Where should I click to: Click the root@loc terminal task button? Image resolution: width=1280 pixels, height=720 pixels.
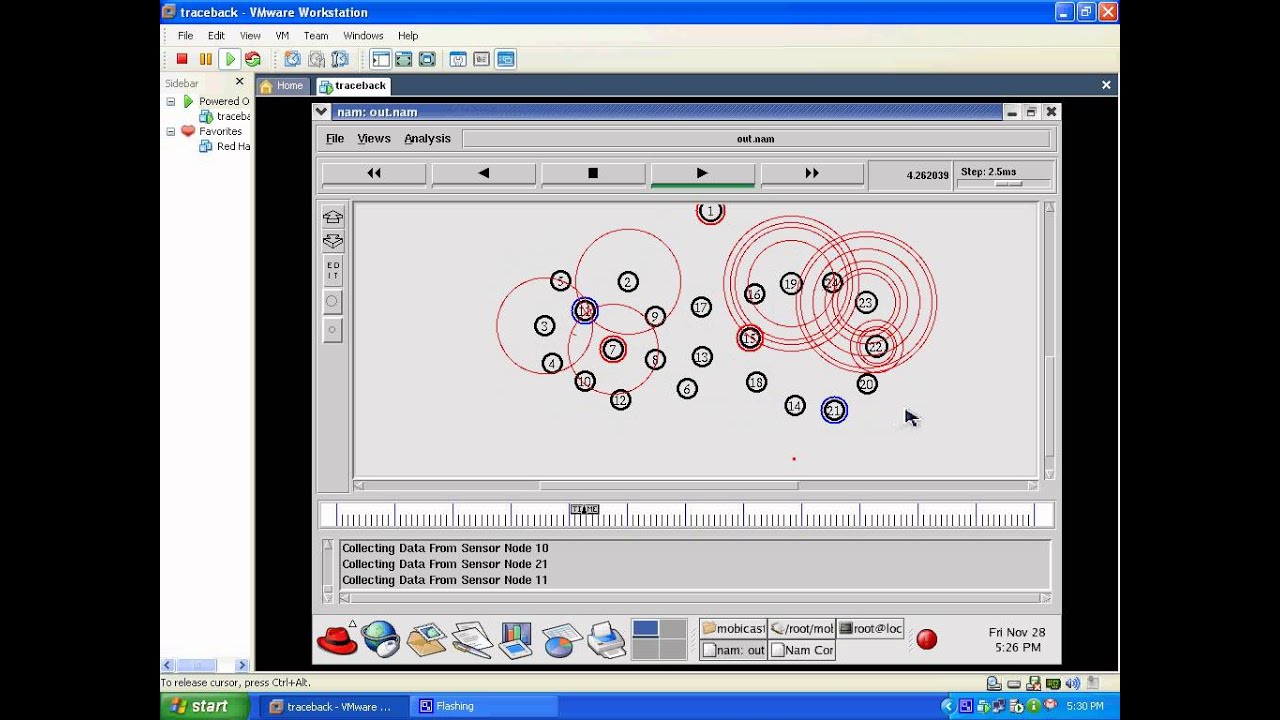click(870, 628)
